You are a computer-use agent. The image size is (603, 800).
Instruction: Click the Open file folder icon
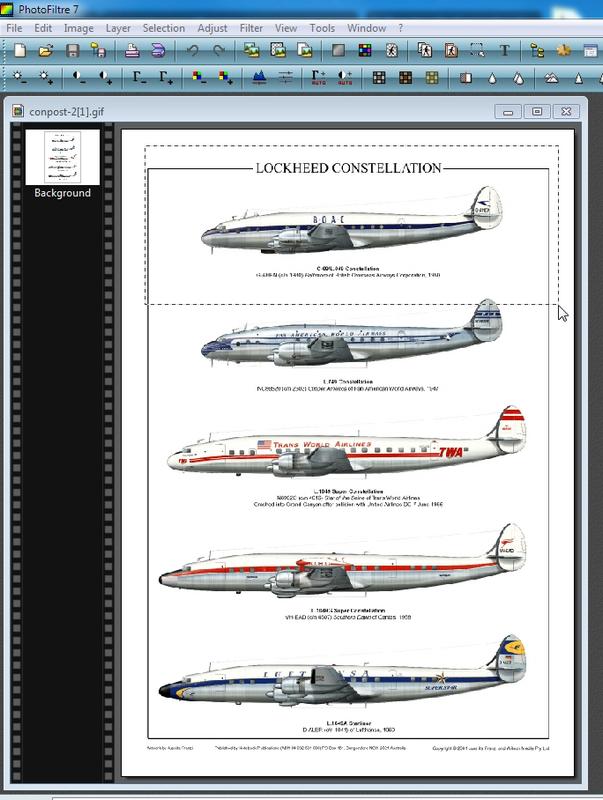(46, 50)
